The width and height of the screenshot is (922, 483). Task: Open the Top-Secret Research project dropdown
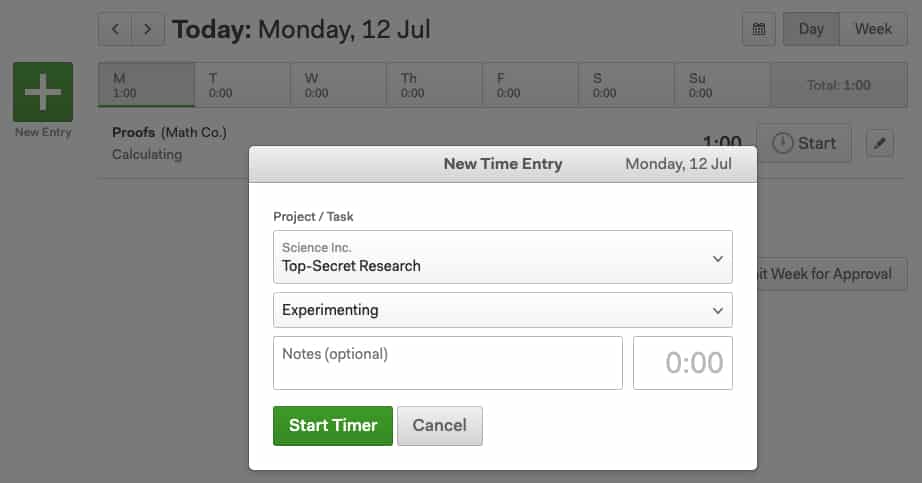point(503,257)
